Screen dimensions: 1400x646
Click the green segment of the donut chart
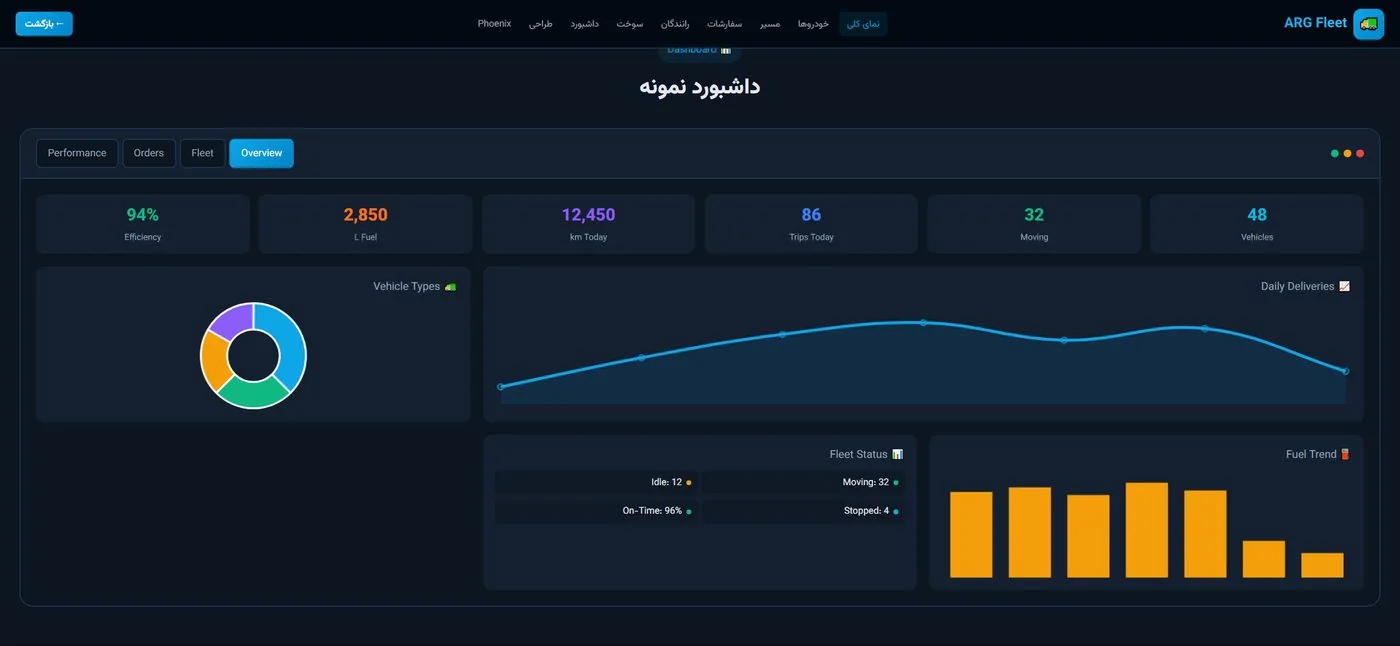(x=252, y=393)
